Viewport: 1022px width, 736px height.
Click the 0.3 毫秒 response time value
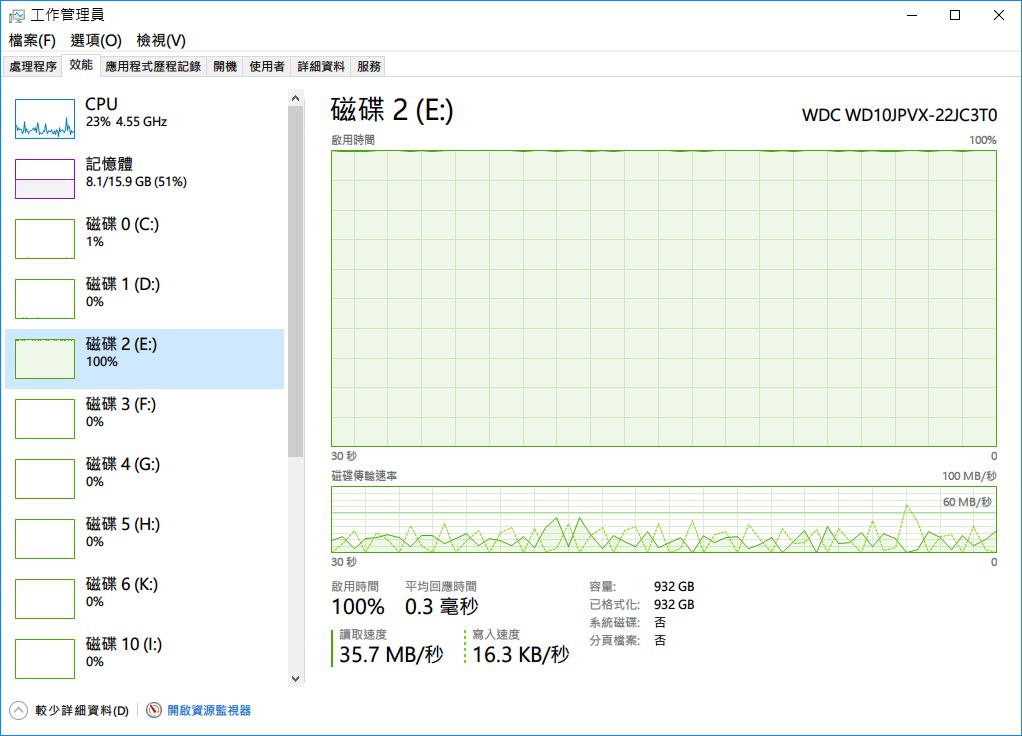(x=441, y=607)
